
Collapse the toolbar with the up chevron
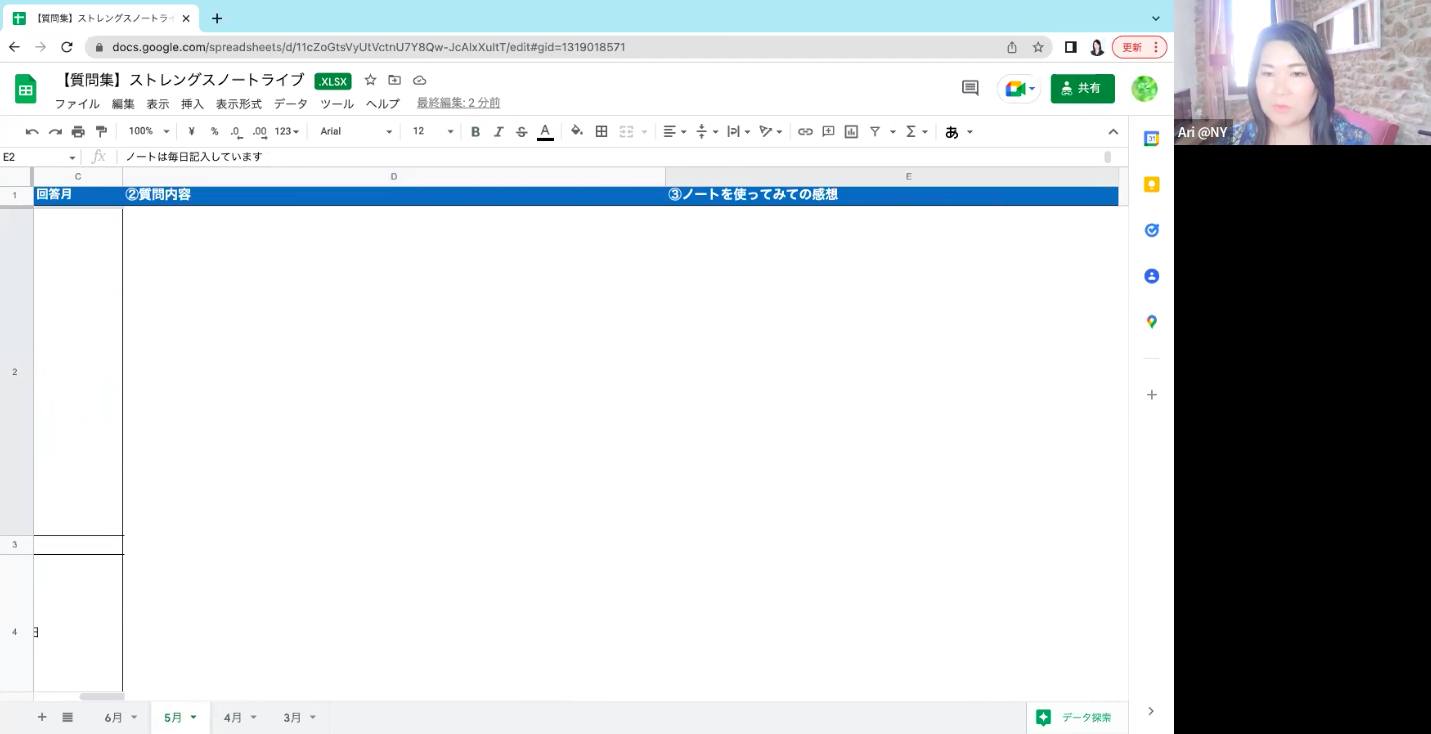tap(1113, 131)
